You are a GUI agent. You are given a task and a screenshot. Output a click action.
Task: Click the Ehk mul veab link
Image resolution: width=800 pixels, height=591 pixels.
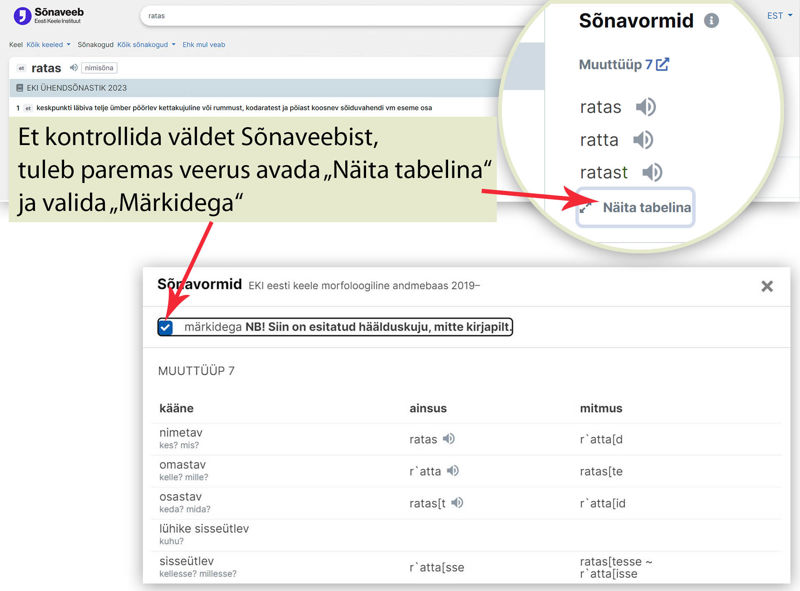pos(204,45)
